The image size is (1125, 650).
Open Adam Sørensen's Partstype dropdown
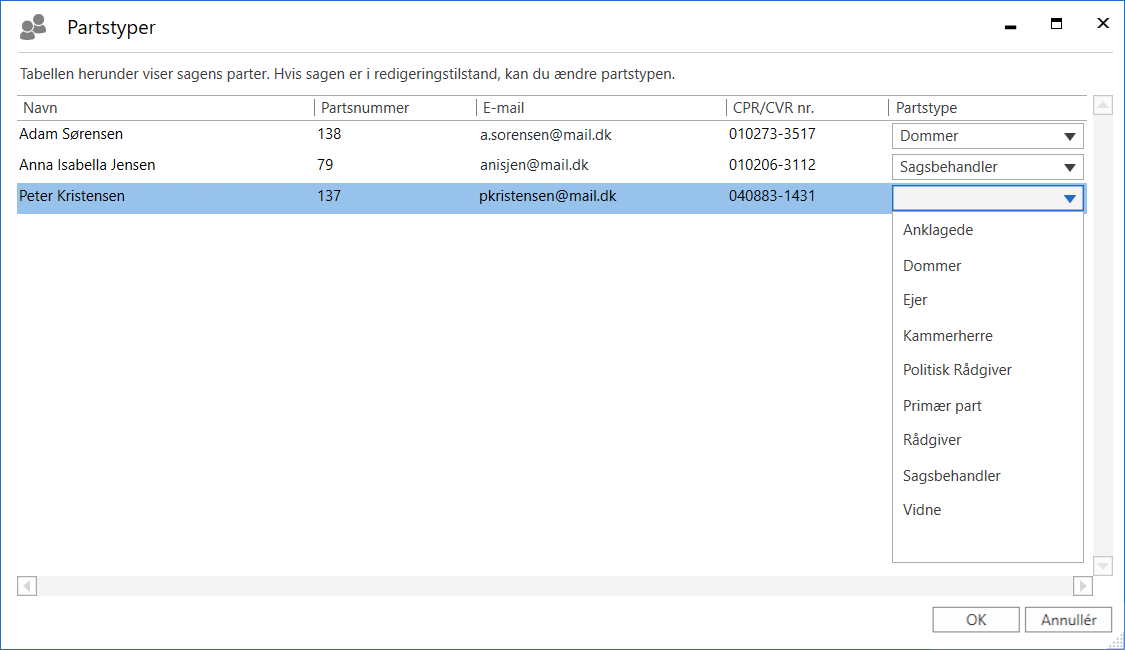click(x=1069, y=137)
